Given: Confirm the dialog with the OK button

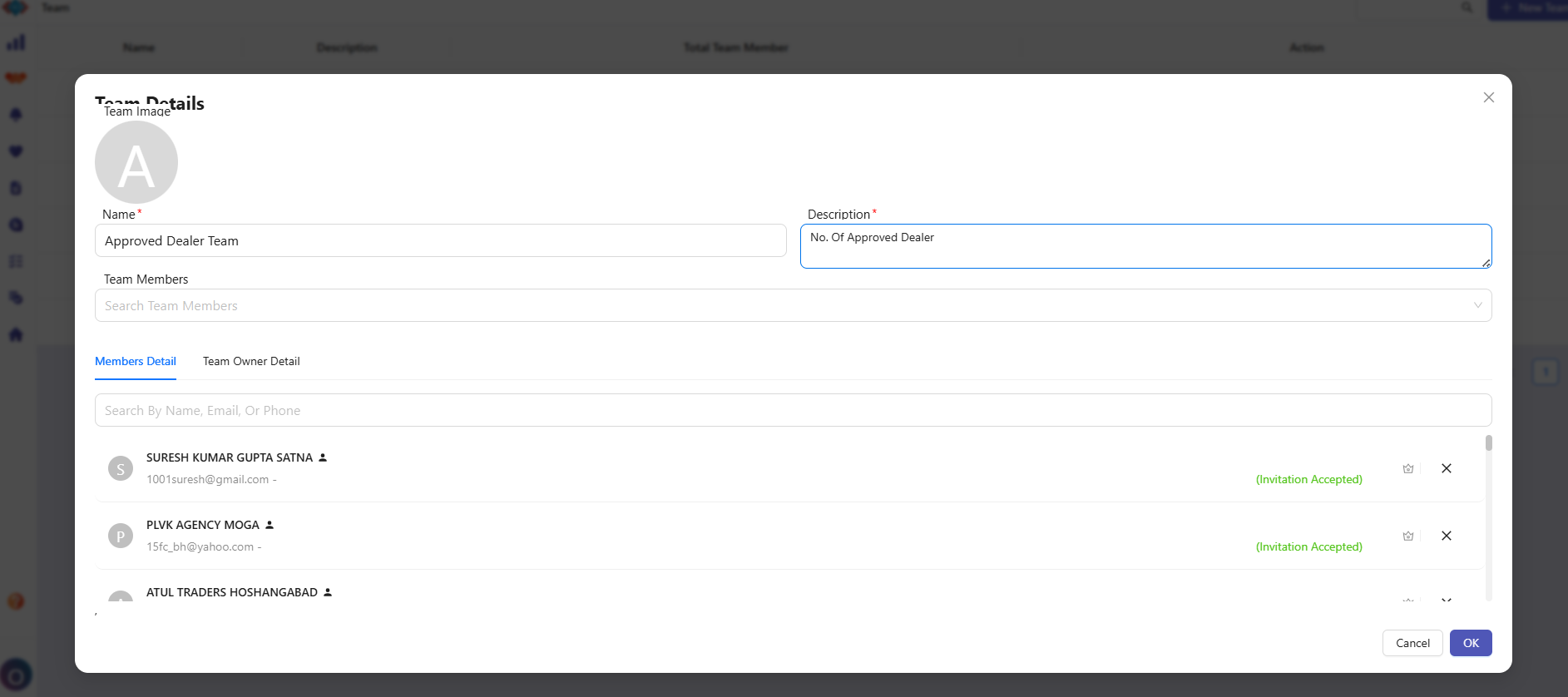Looking at the screenshot, I should [x=1471, y=643].
